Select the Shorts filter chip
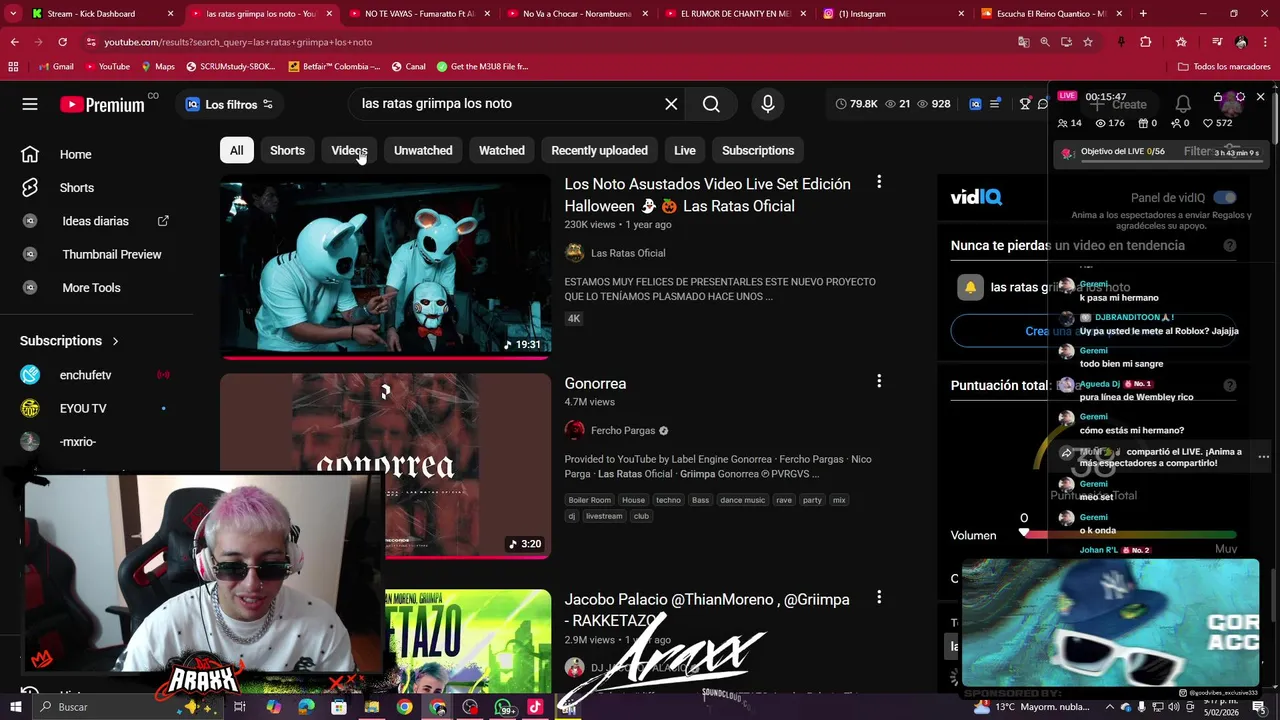Image resolution: width=1280 pixels, height=720 pixels. 287,150
